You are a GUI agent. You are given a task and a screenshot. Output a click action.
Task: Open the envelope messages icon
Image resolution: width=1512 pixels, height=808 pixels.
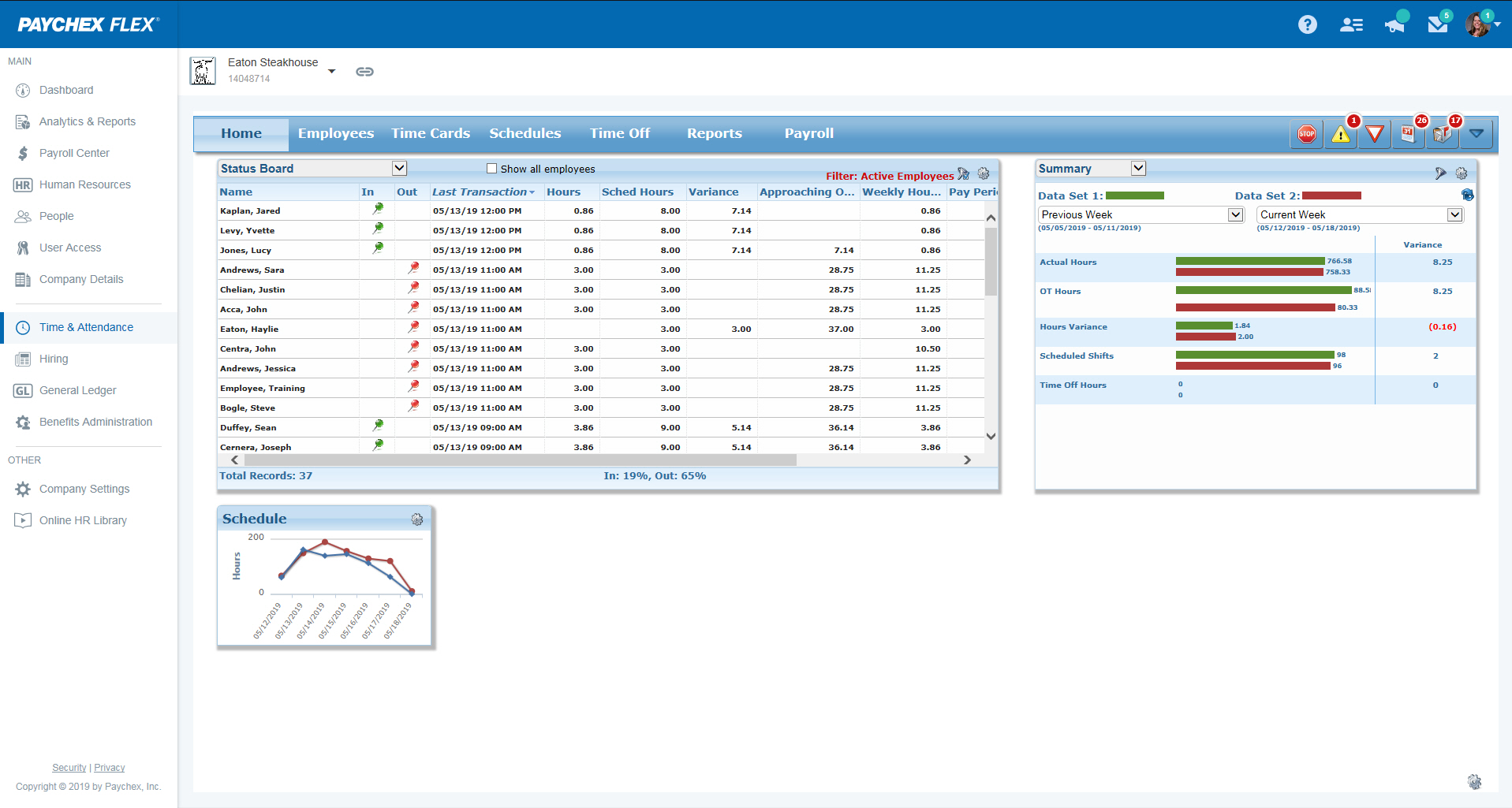1437,25
